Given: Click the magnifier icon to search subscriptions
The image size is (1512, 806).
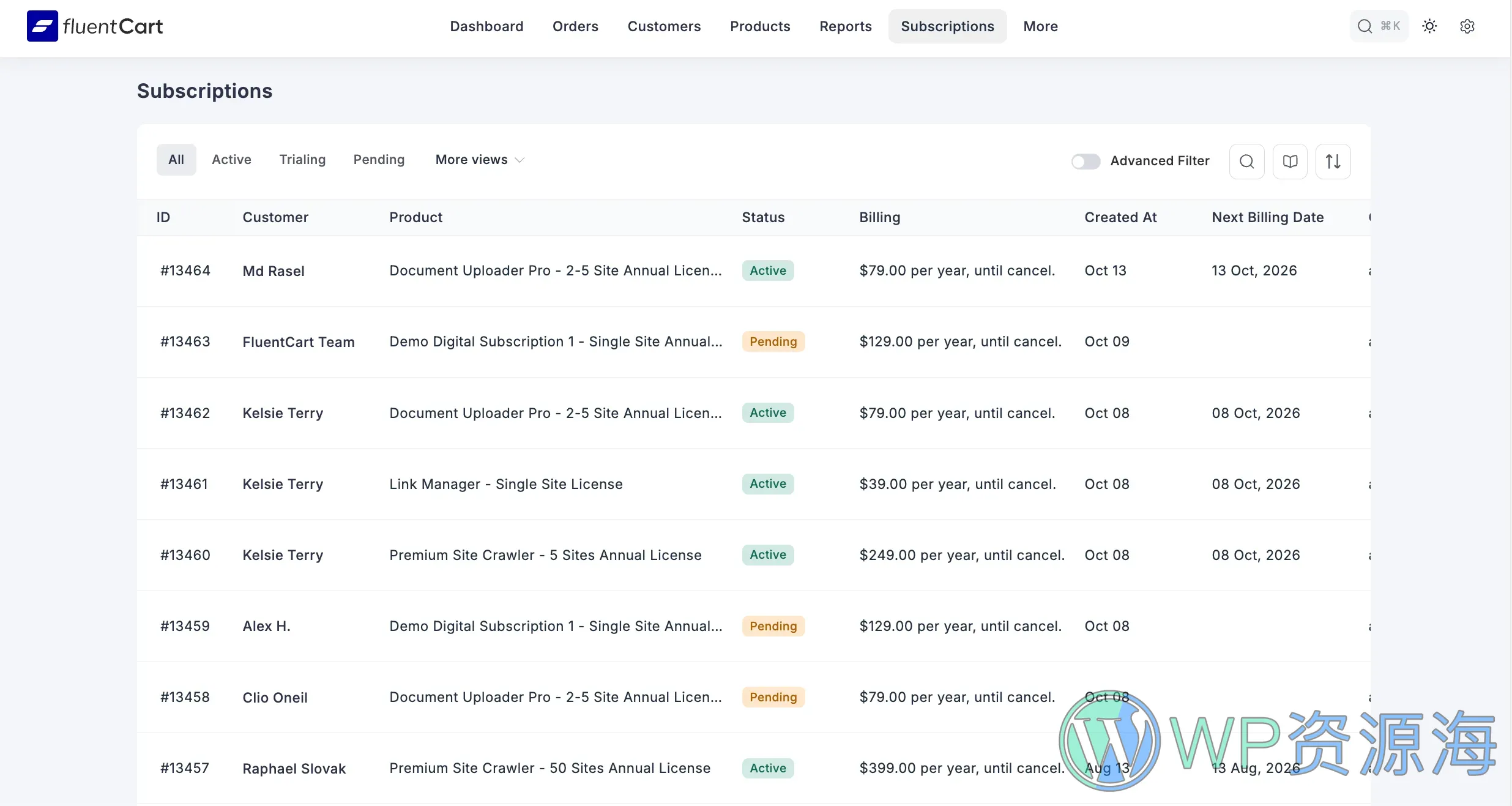Looking at the screenshot, I should [x=1246, y=161].
